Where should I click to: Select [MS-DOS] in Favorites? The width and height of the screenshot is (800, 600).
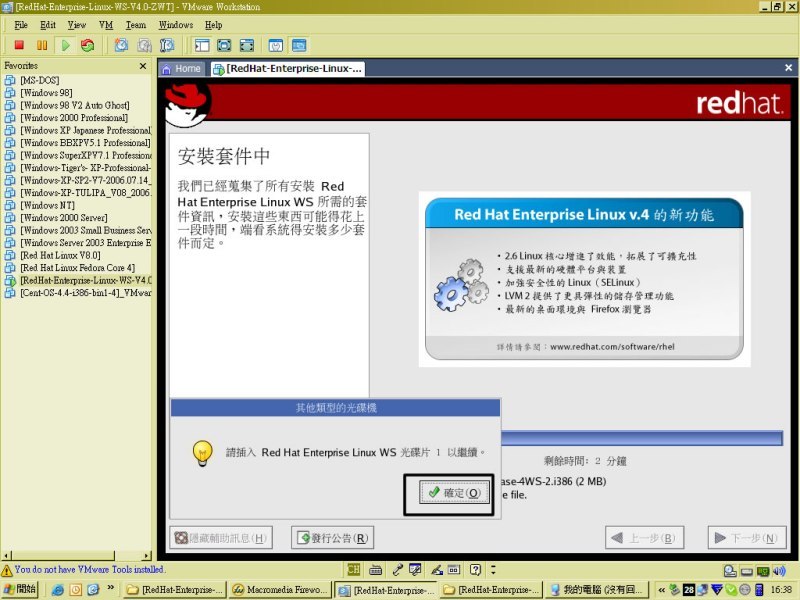pos(40,80)
